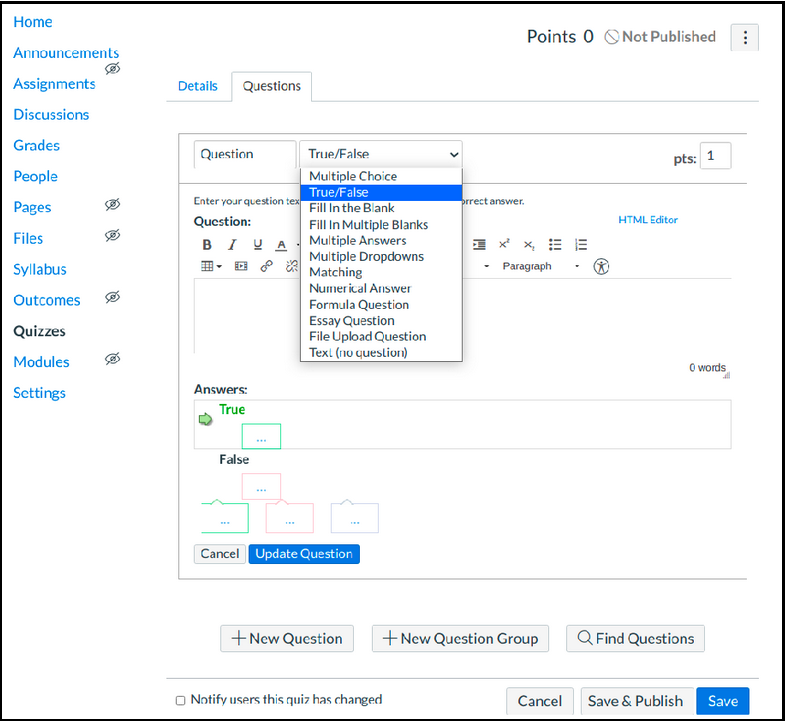787x721 pixels.
Task: Select 'Essay Question' from the type list
Action: click(352, 321)
